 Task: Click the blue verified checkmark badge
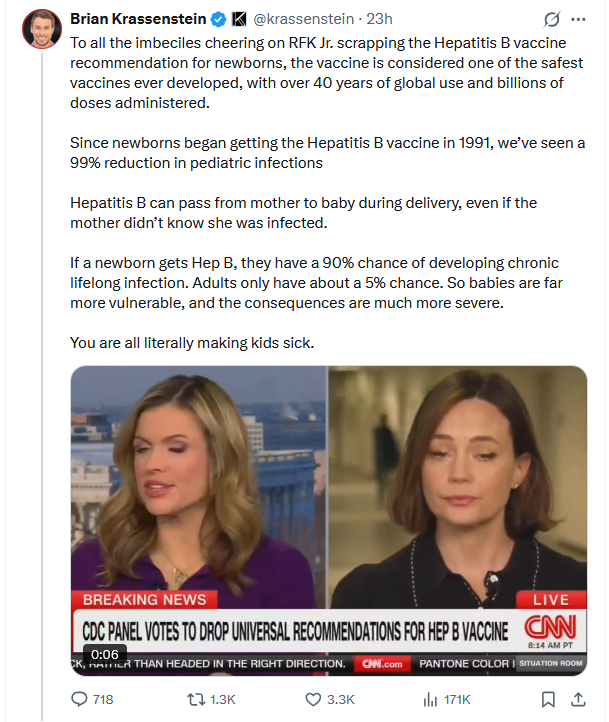pyautogui.click(x=219, y=19)
